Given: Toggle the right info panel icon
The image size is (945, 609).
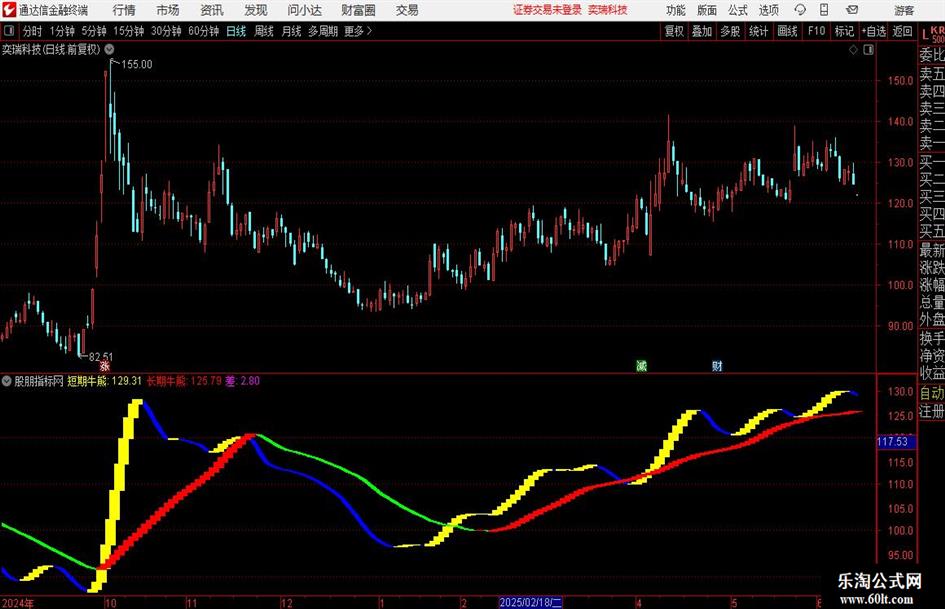Looking at the screenshot, I should tap(868, 50).
